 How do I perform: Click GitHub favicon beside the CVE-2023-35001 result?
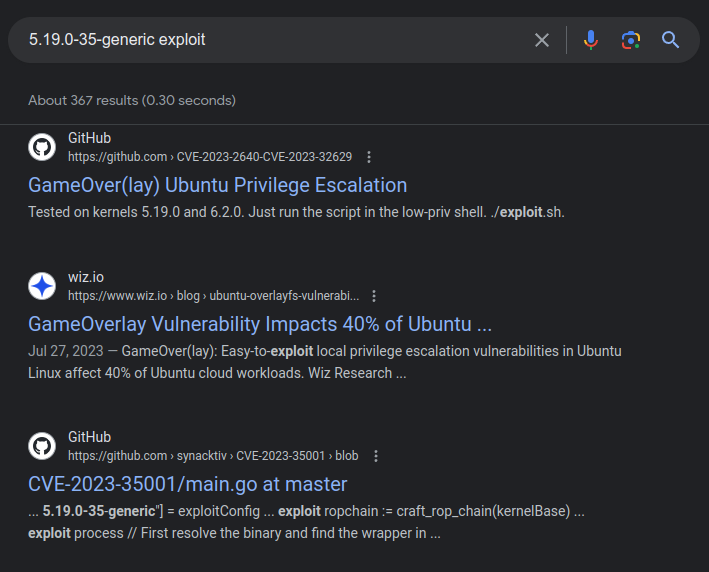coord(42,446)
